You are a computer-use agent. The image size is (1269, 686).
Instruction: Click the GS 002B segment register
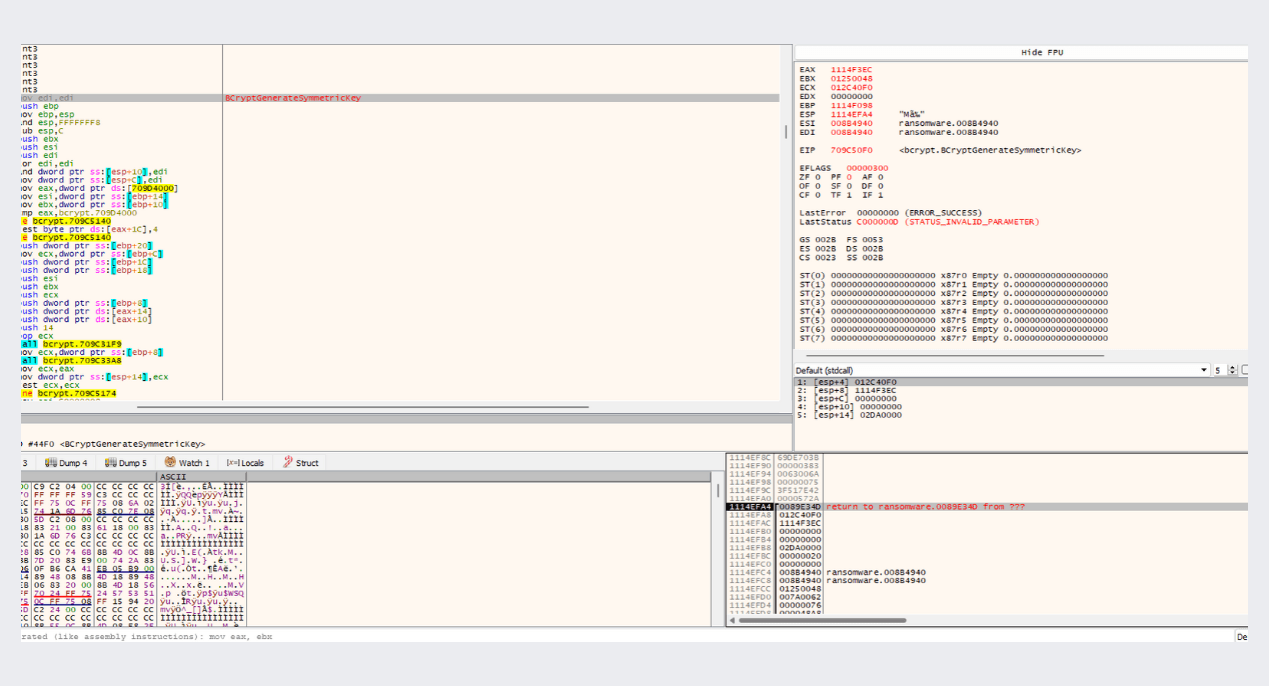click(816, 240)
